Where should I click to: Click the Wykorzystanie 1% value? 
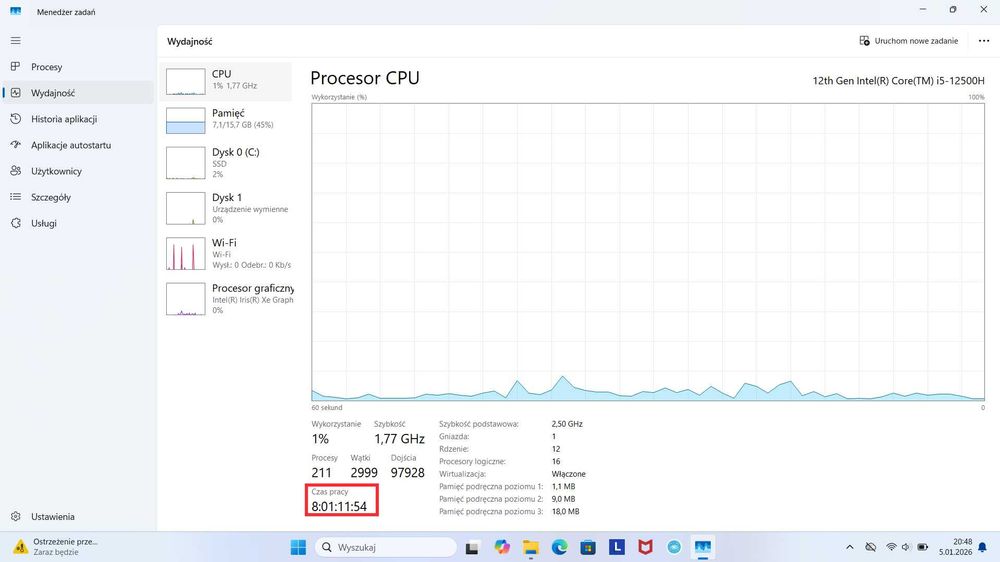pos(320,439)
